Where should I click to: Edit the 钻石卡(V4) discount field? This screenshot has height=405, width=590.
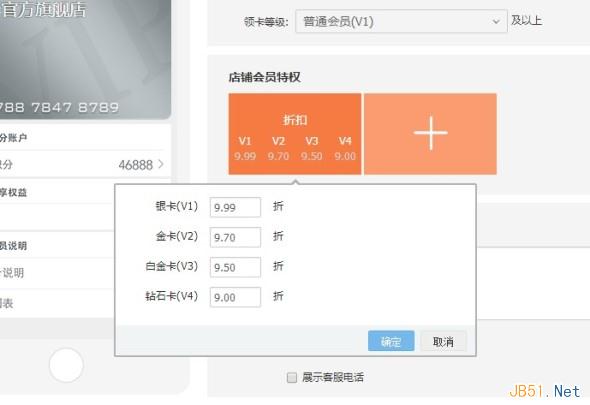point(235,297)
